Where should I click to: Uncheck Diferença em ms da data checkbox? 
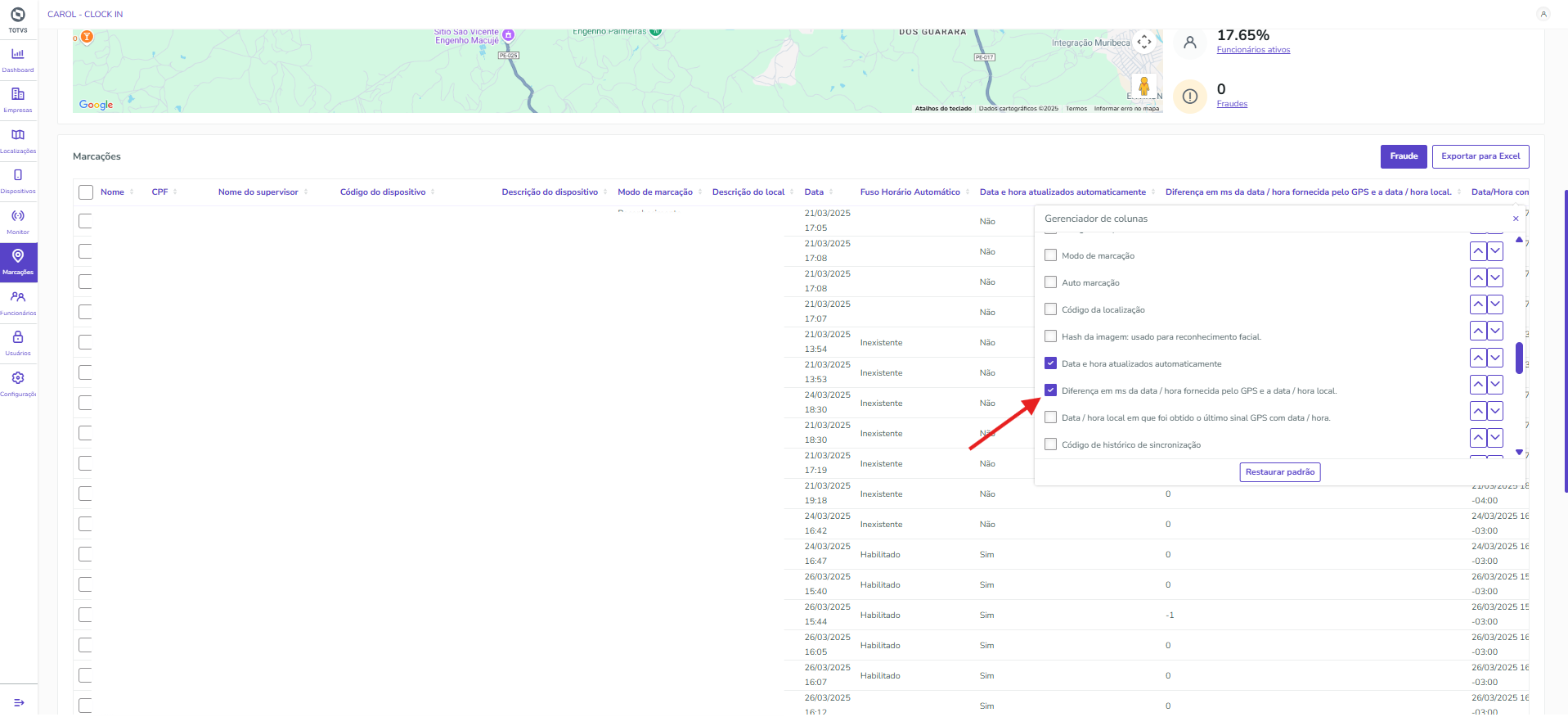(1051, 390)
